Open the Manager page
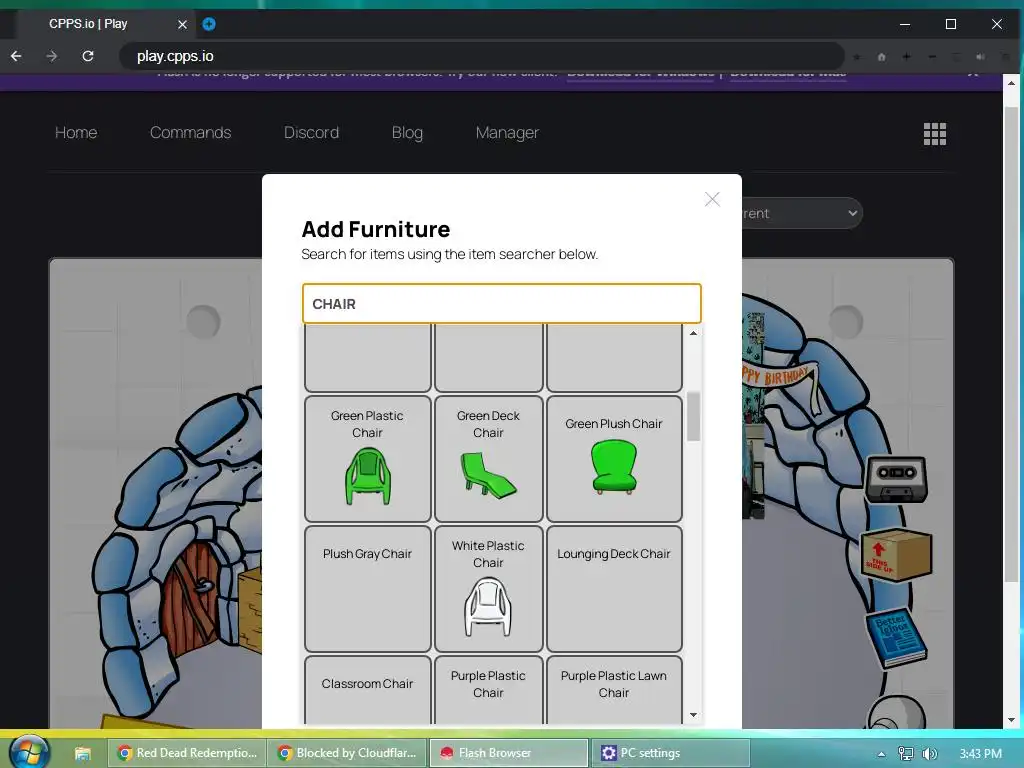Screen dimensions: 1024x768 coord(507,133)
